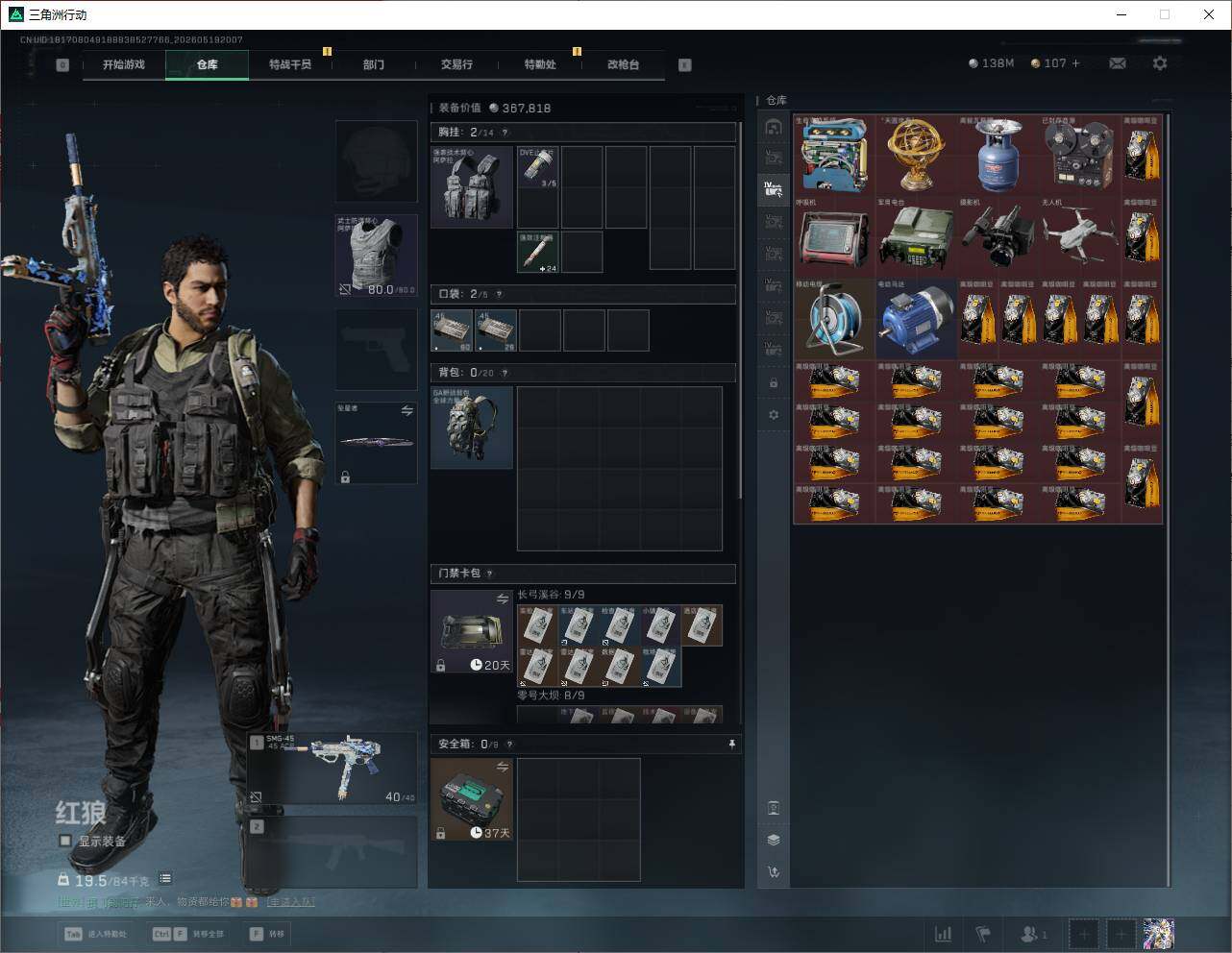
Task: Click the previous-tab key icon left of 开始游戏
Action: 62,65
